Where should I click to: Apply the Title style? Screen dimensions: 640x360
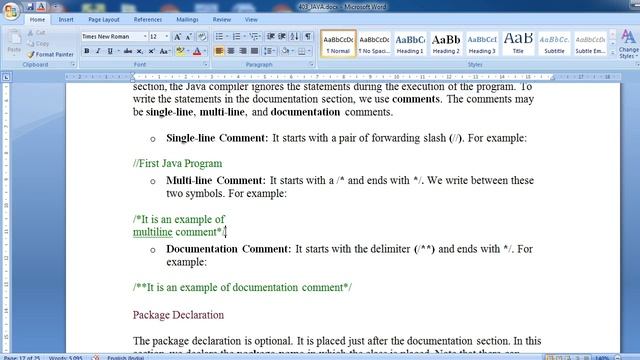pos(518,43)
